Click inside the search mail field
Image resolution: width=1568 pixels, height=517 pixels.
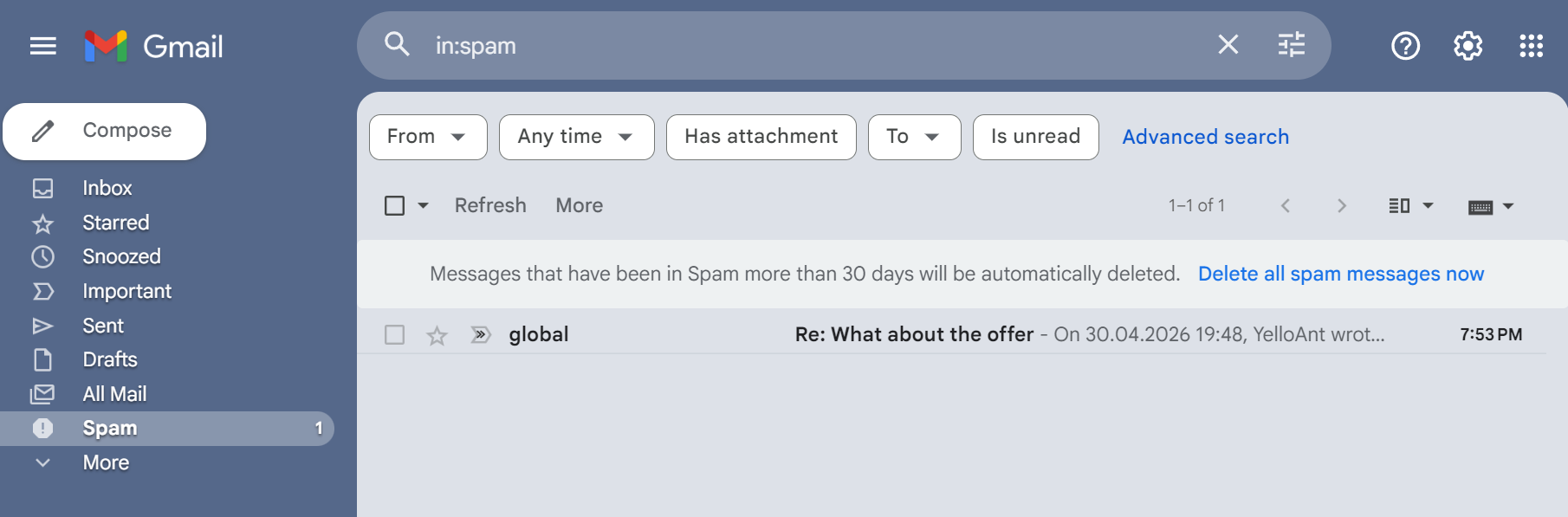click(780, 45)
